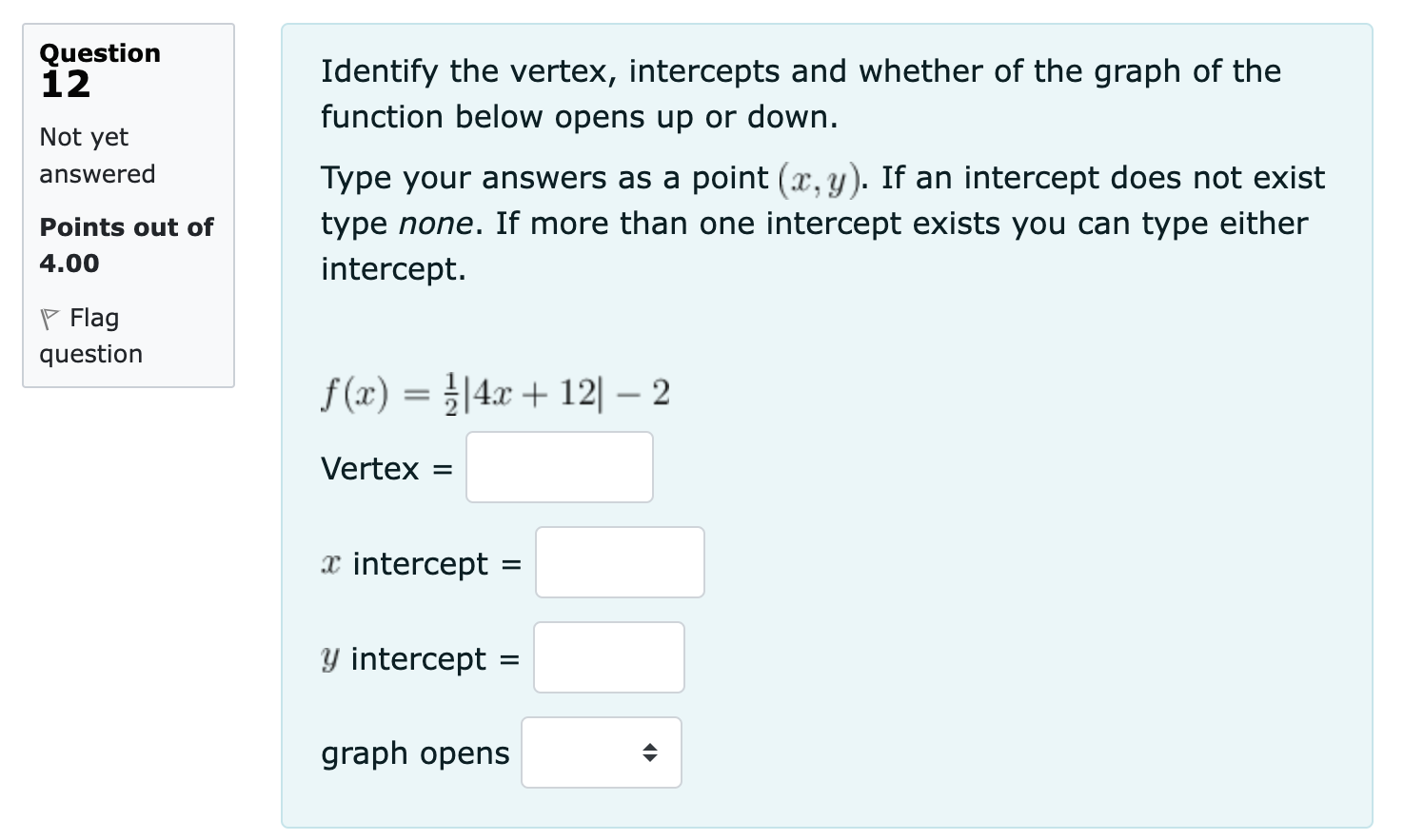1404x840 pixels.
Task: Click the 'graph opens' label text
Action: point(415,753)
